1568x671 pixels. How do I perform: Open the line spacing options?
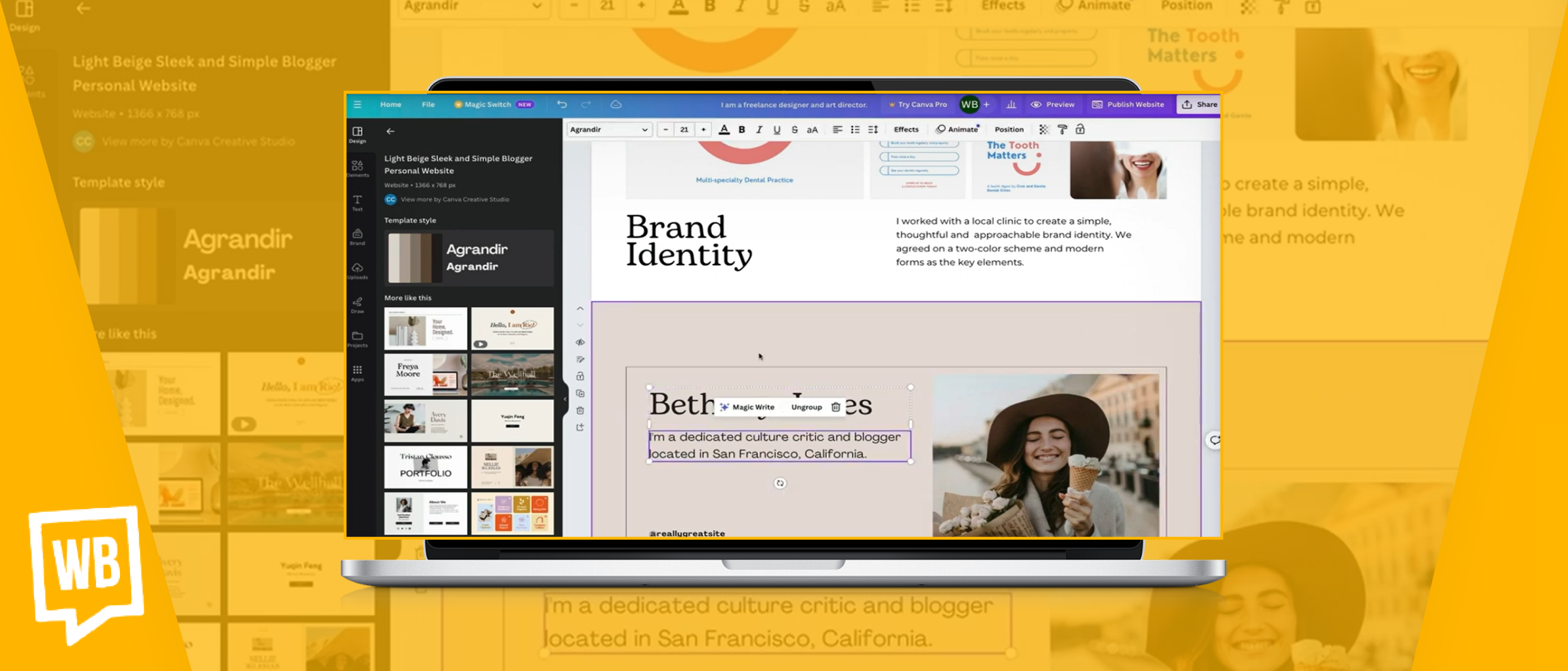(873, 129)
